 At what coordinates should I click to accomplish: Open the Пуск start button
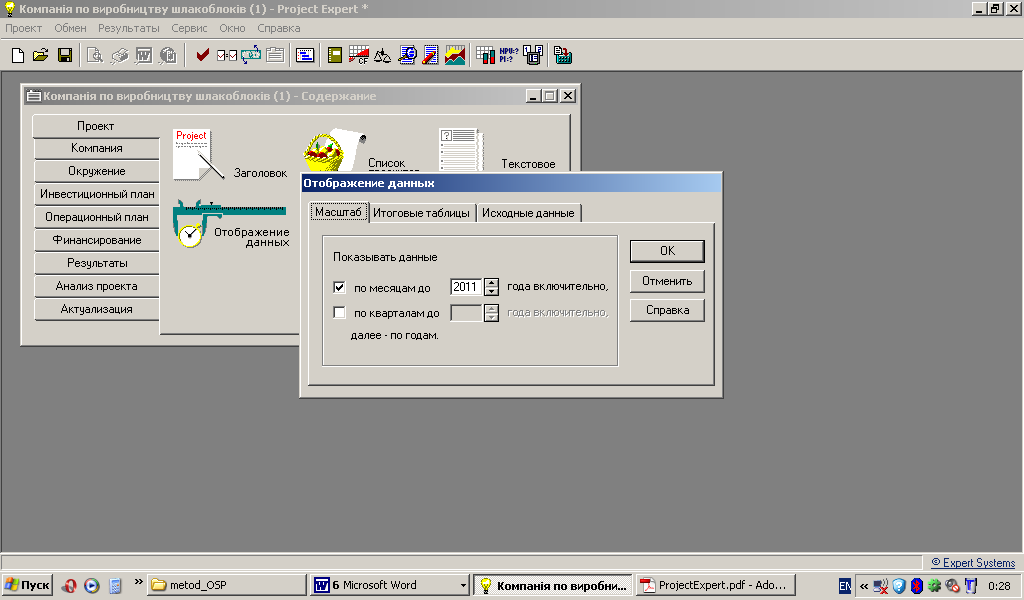coord(27,585)
